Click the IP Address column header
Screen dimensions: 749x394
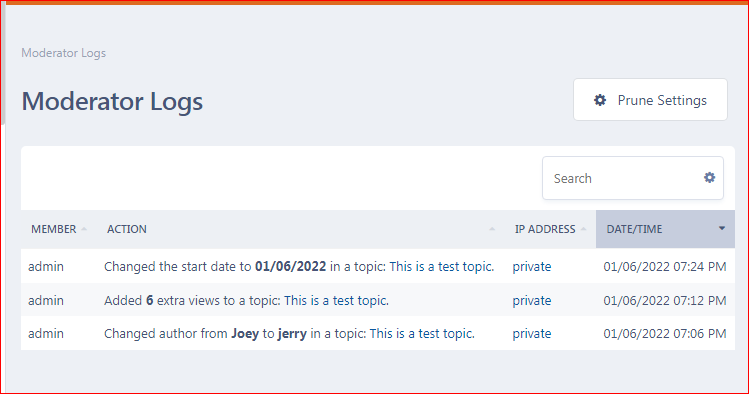[x=550, y=229]
